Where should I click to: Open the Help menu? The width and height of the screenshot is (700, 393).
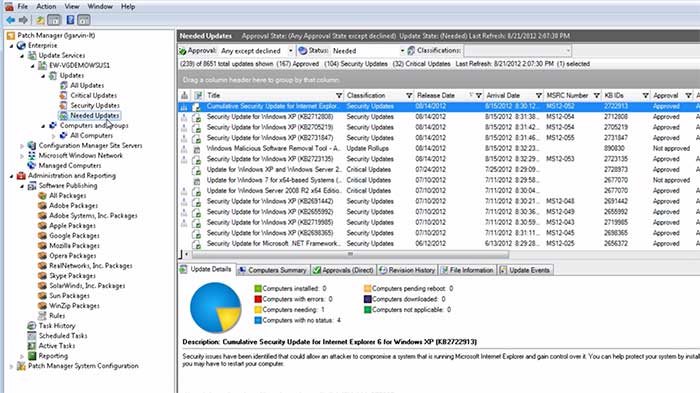(x=128, y=7)
